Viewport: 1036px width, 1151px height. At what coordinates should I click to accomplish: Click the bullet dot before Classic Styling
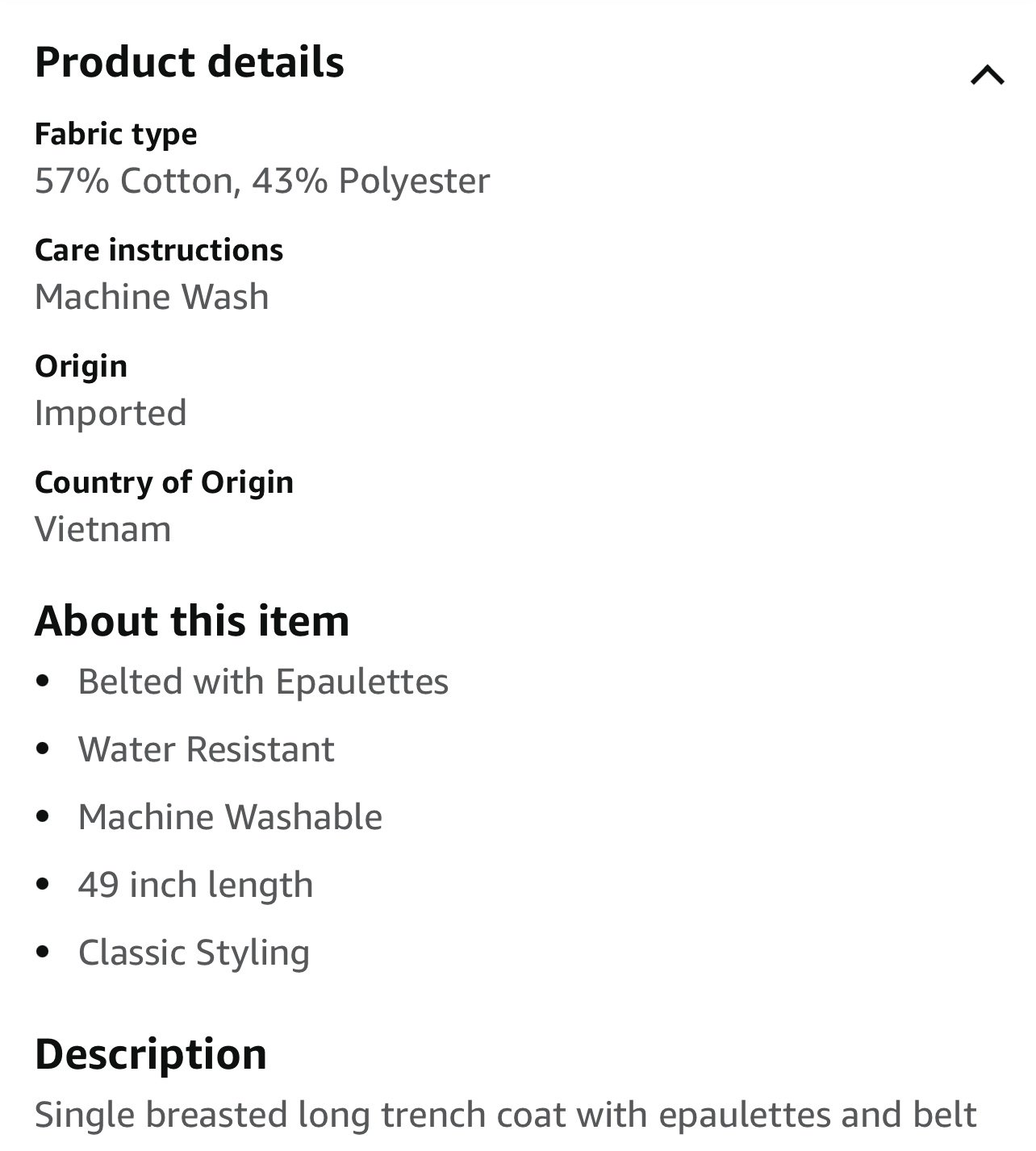[44, 953]
